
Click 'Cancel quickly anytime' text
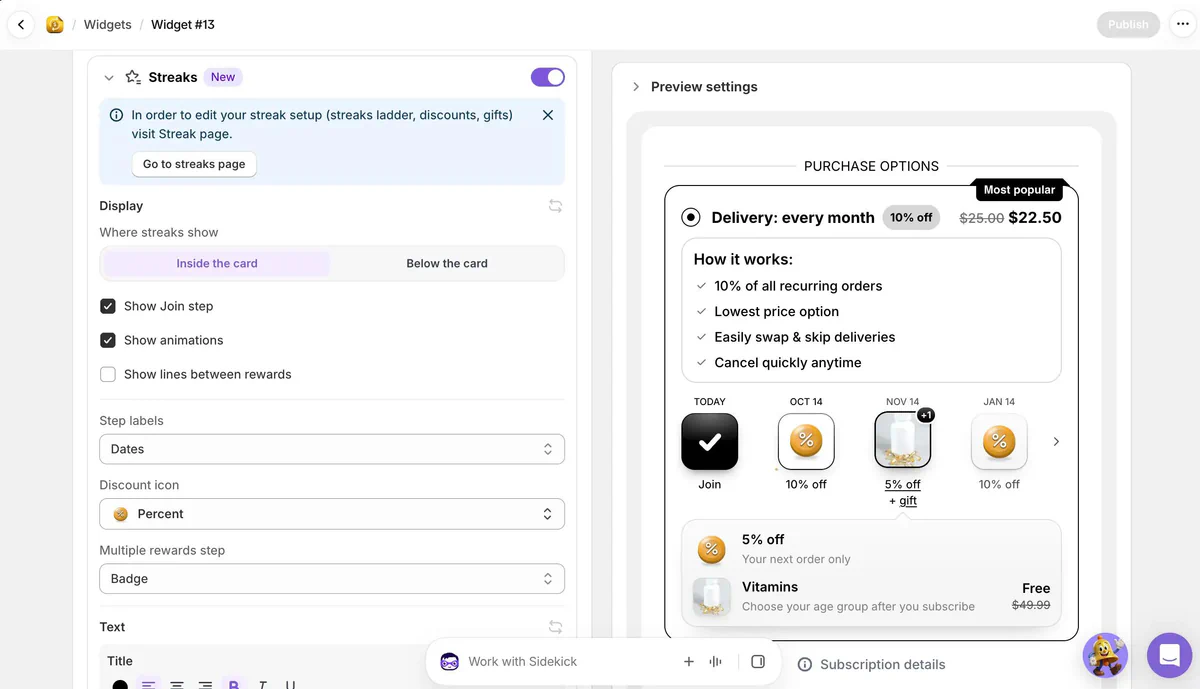(788, 363)
